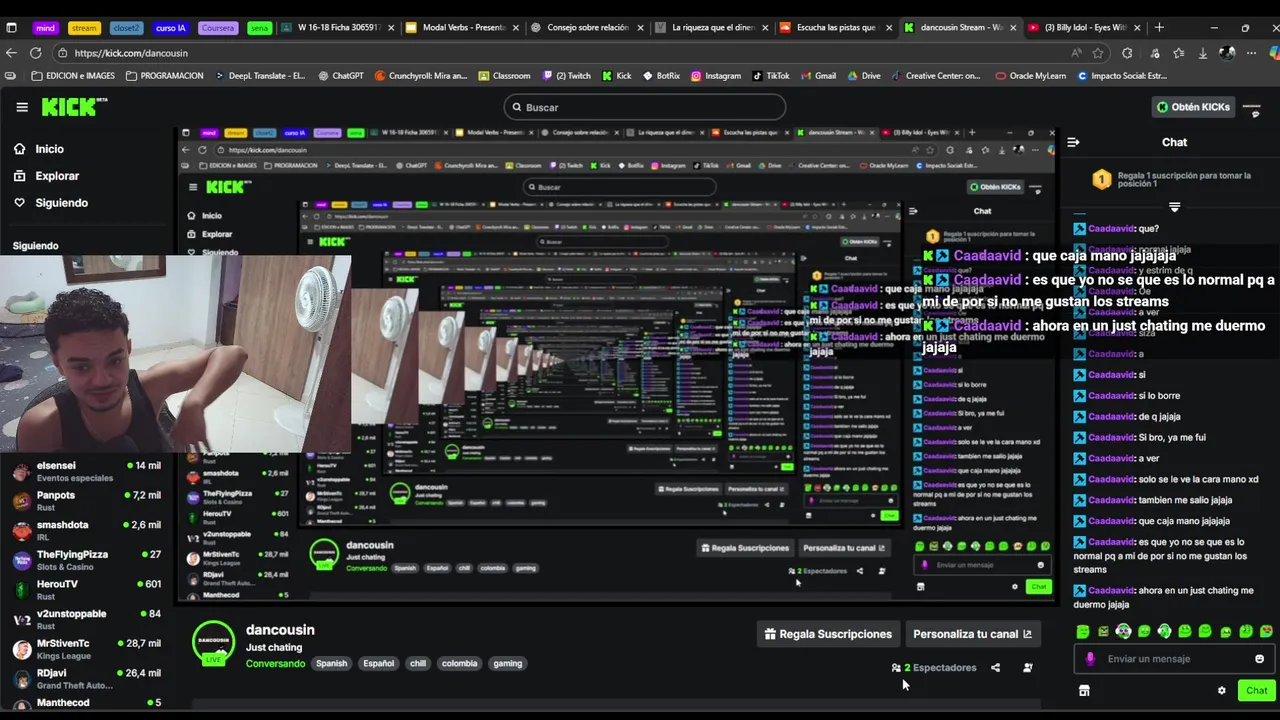Open the chat shop icon below the input
Screen dimensions: 1280x720
1083,690
